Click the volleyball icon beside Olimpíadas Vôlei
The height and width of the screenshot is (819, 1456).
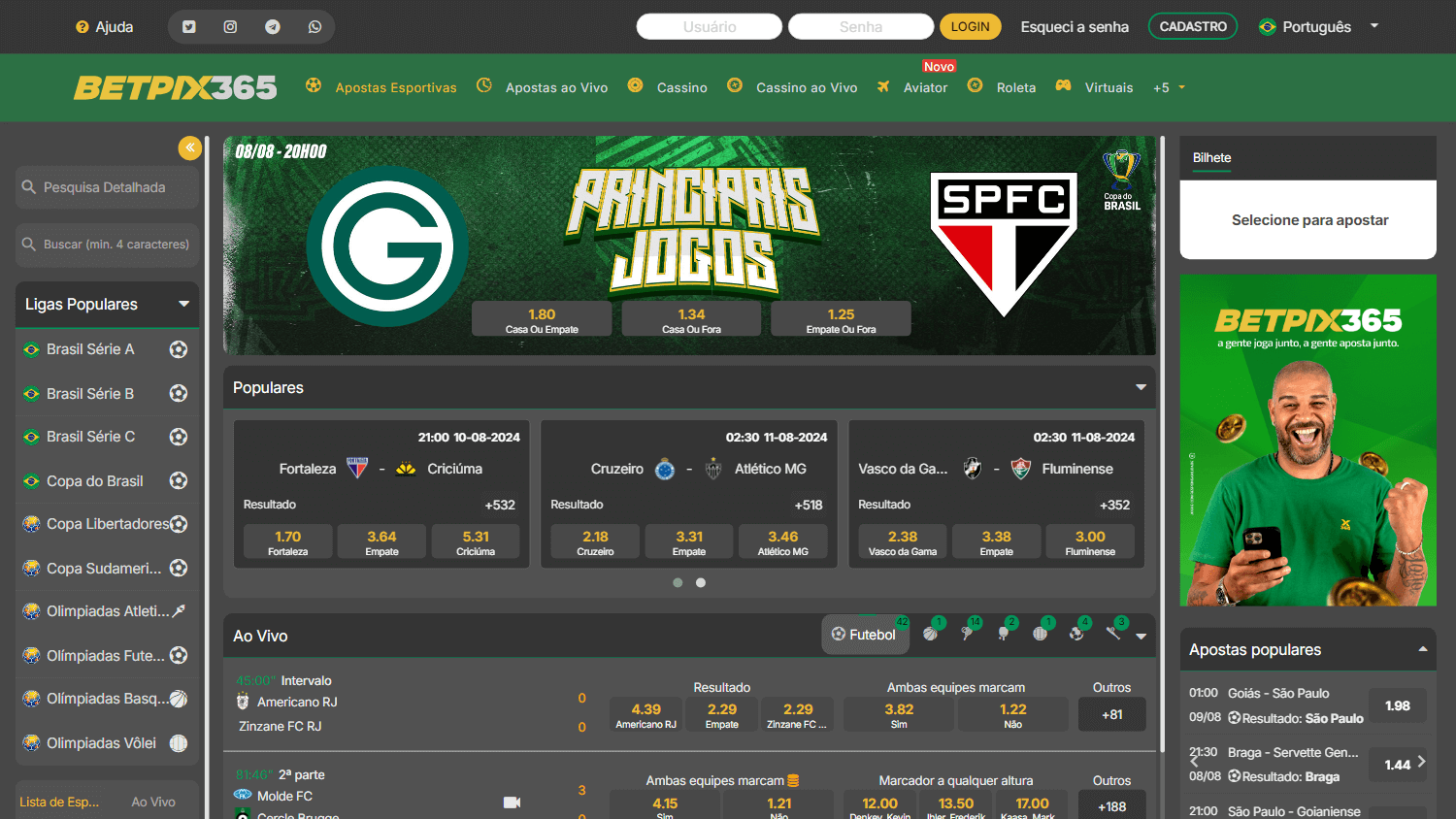tap(179, 743)
